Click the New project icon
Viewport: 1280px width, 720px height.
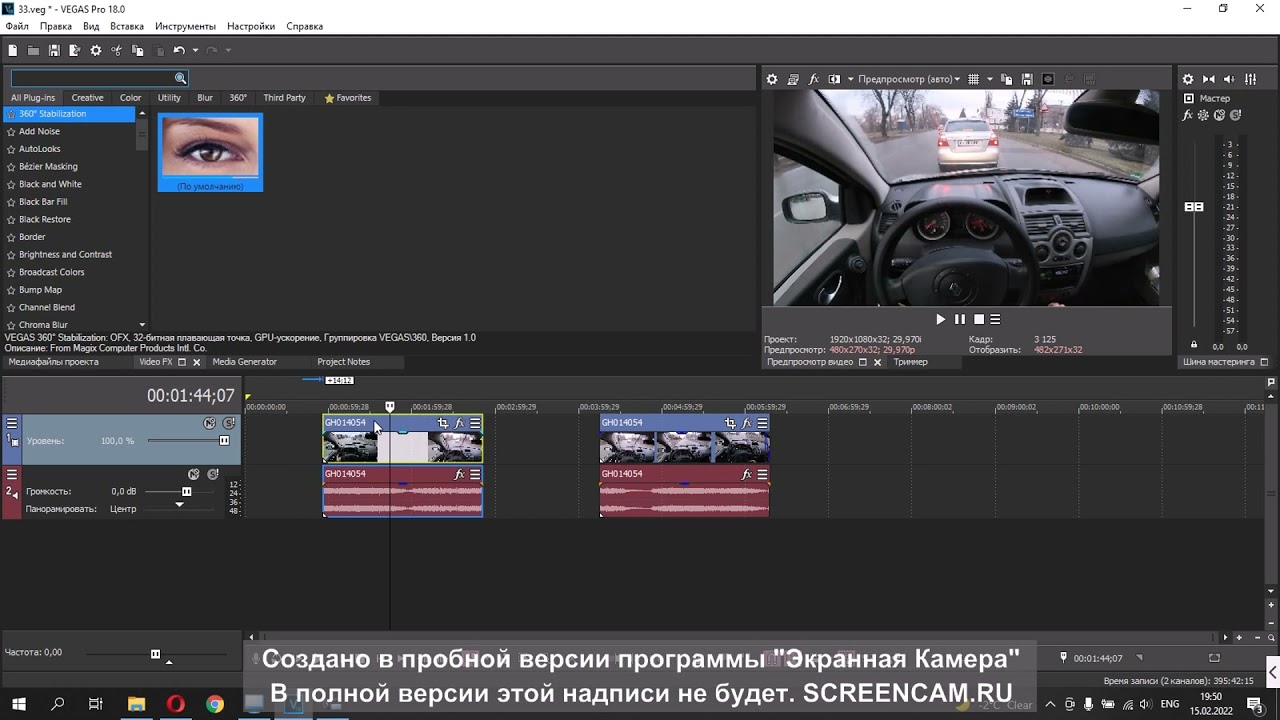tap(13, 50)
